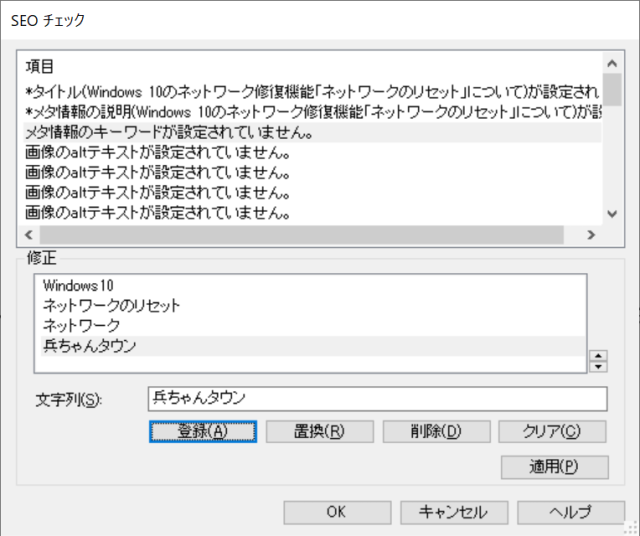The image size is (640, 536).
Task: Select keyword ネットワークのリセット
Action: (313, 306)
